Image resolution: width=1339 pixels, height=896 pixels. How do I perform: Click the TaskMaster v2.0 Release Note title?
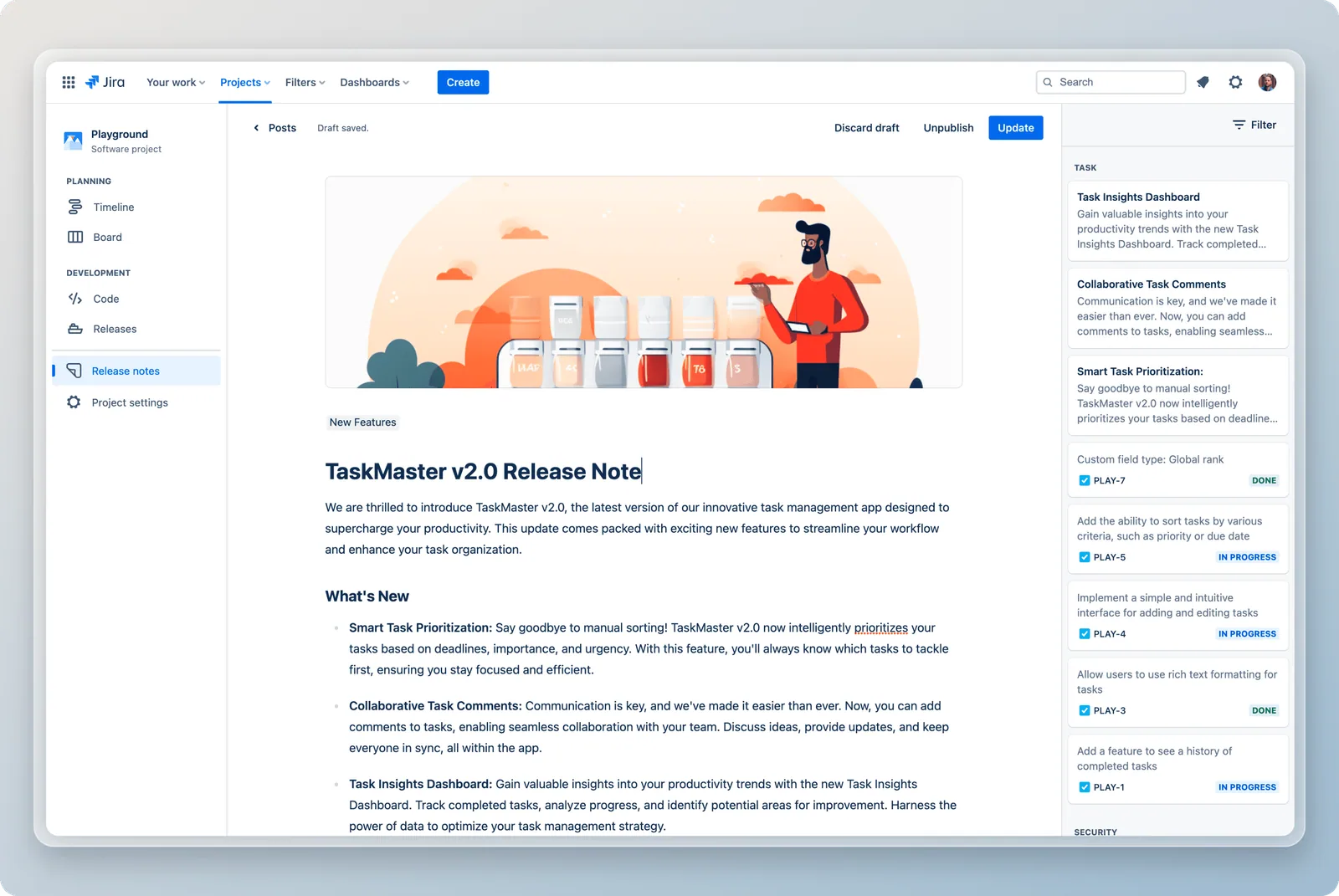[x=483, y=471]
